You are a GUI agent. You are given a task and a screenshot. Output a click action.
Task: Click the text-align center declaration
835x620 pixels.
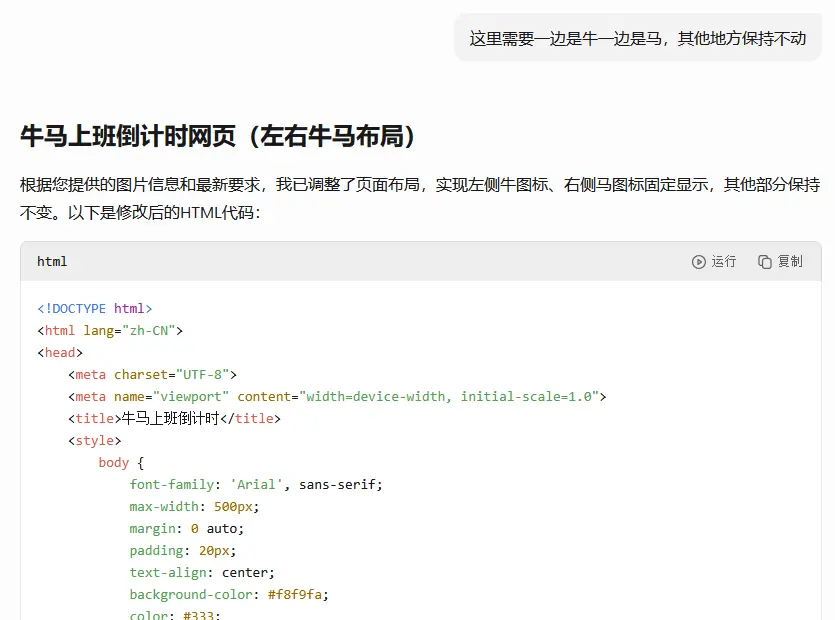[202, 573]
